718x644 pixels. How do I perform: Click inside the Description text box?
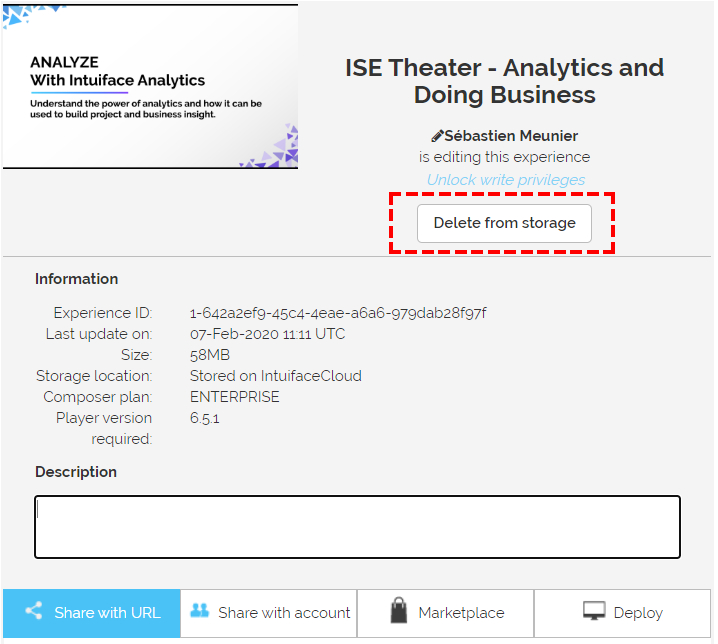(357, 527)
